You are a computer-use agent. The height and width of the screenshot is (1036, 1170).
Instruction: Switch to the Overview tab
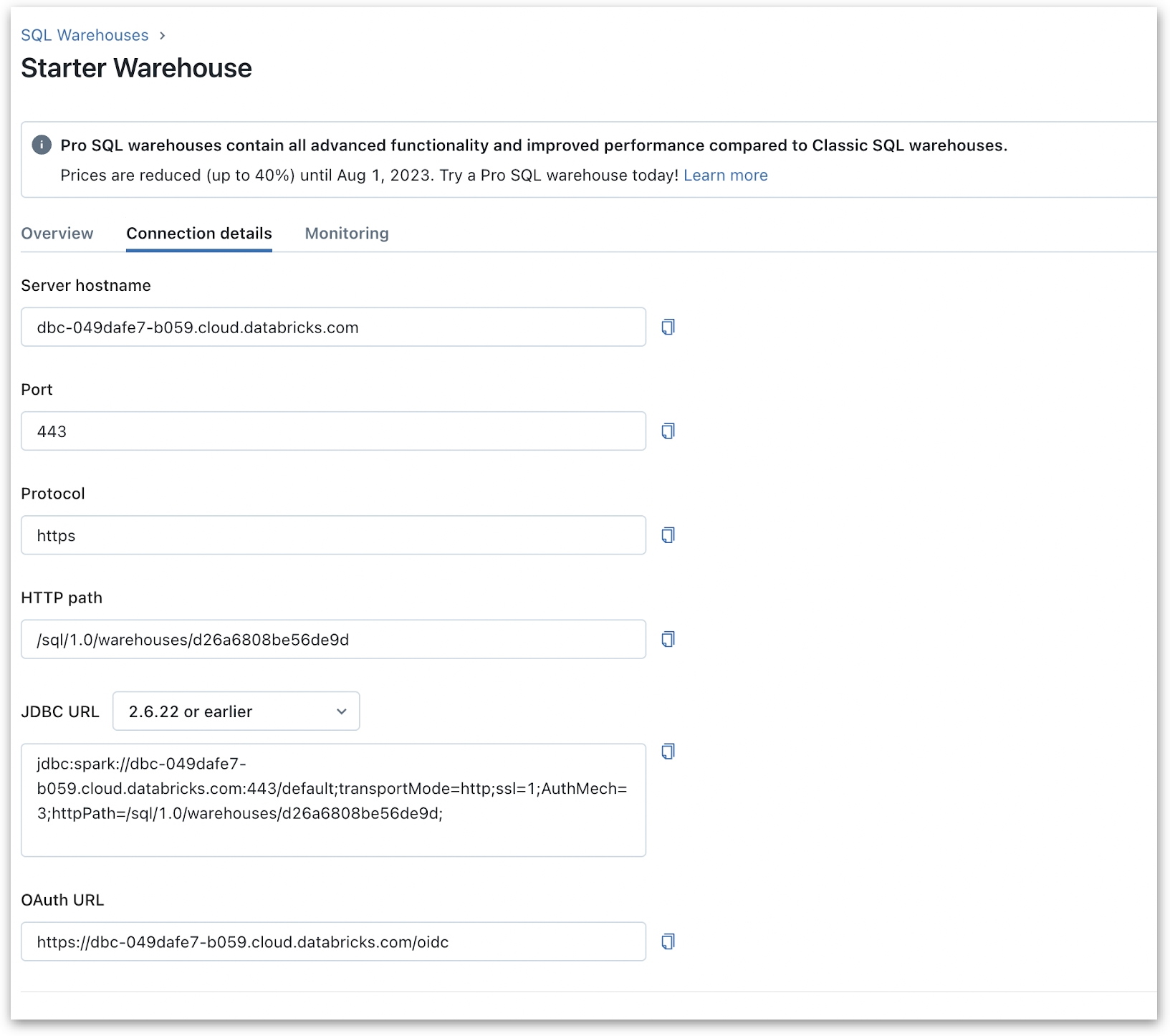tap(57, 234)
